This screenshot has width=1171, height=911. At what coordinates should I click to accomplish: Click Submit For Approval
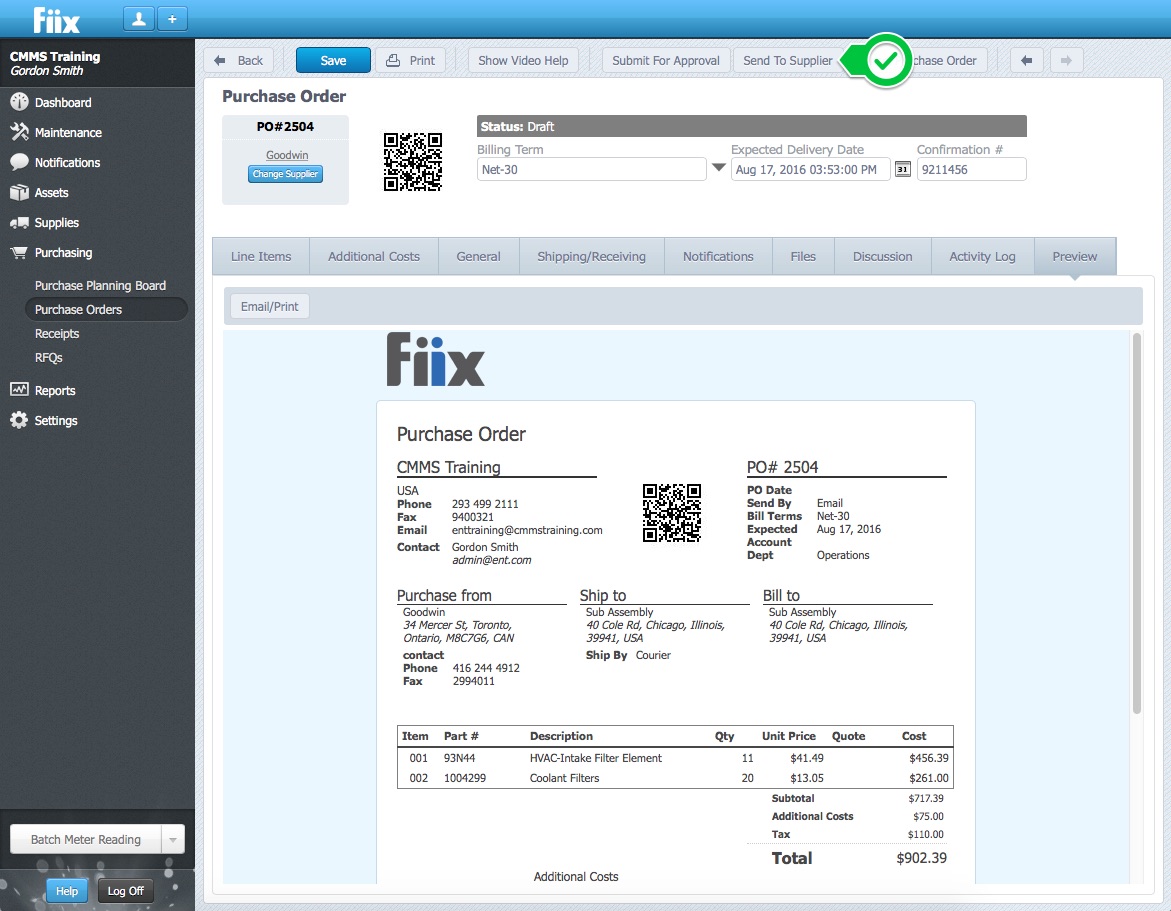tap(665, 60)
